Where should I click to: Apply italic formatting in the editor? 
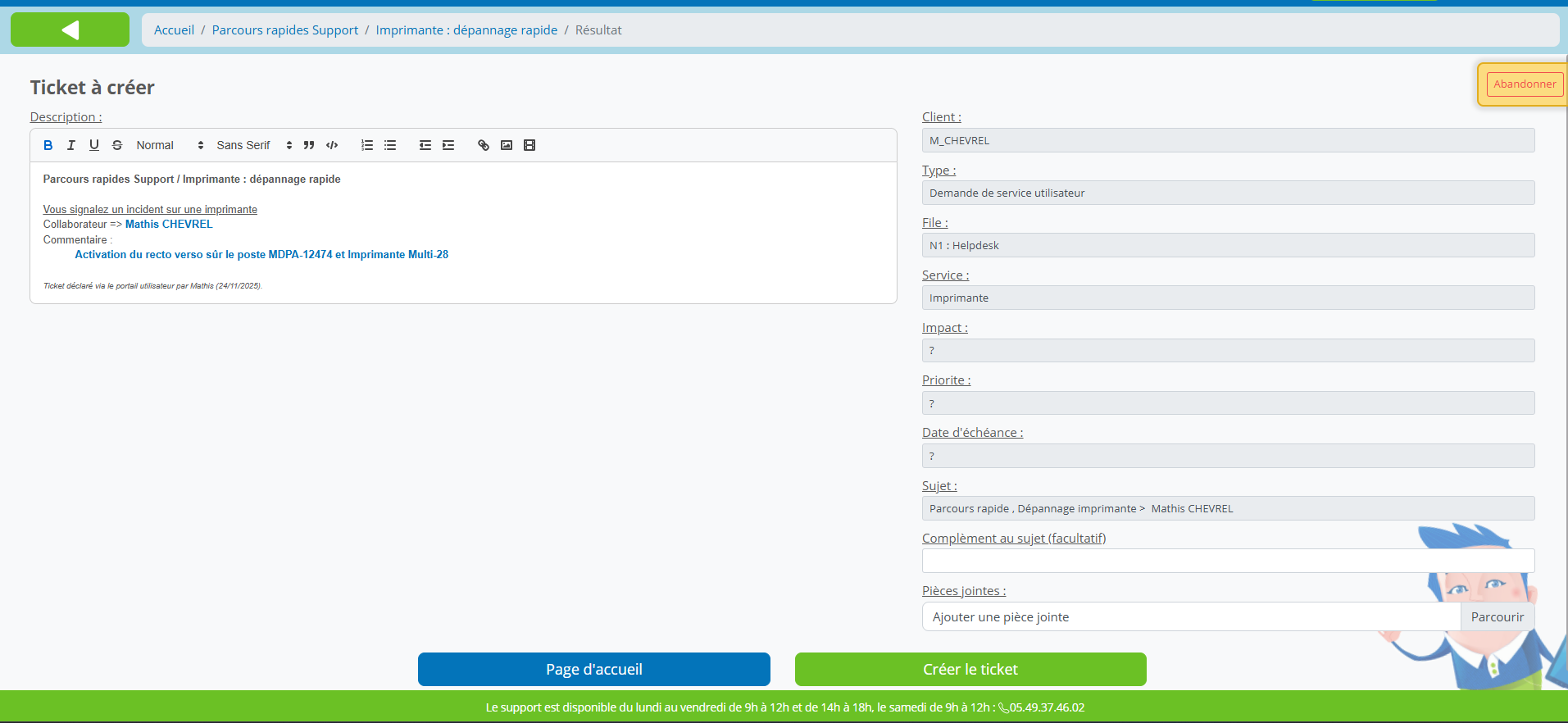pyautogui.click(x=71, y=145)
